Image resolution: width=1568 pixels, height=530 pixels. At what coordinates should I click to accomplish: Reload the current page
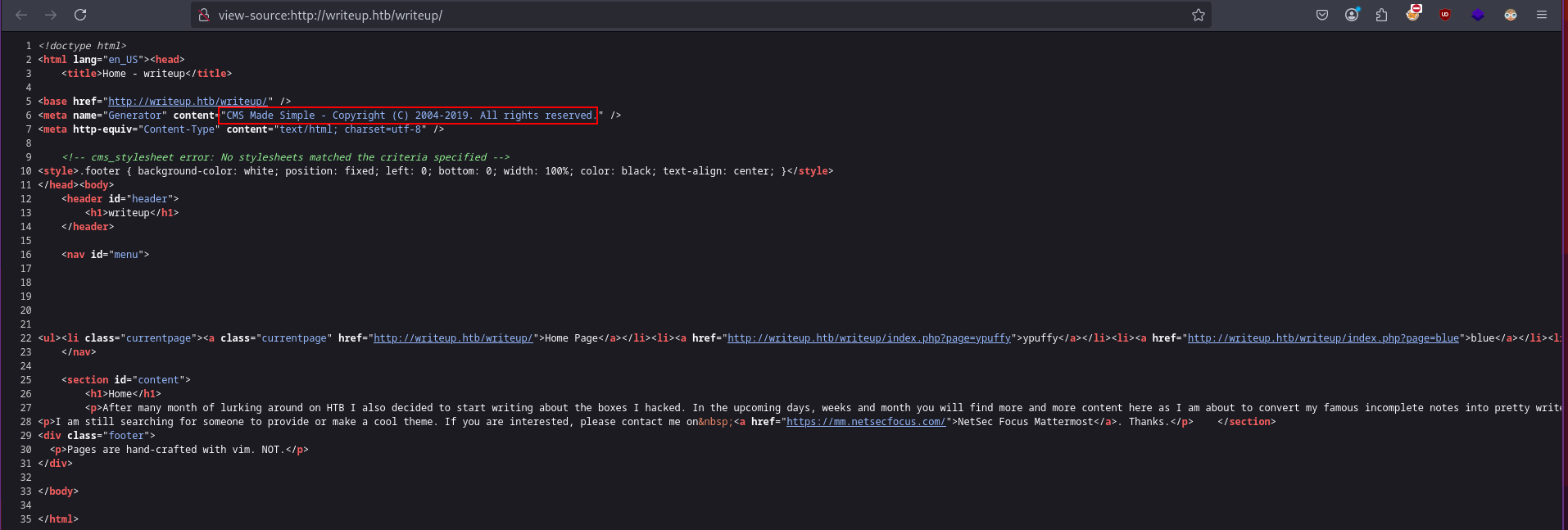[80, 15]
